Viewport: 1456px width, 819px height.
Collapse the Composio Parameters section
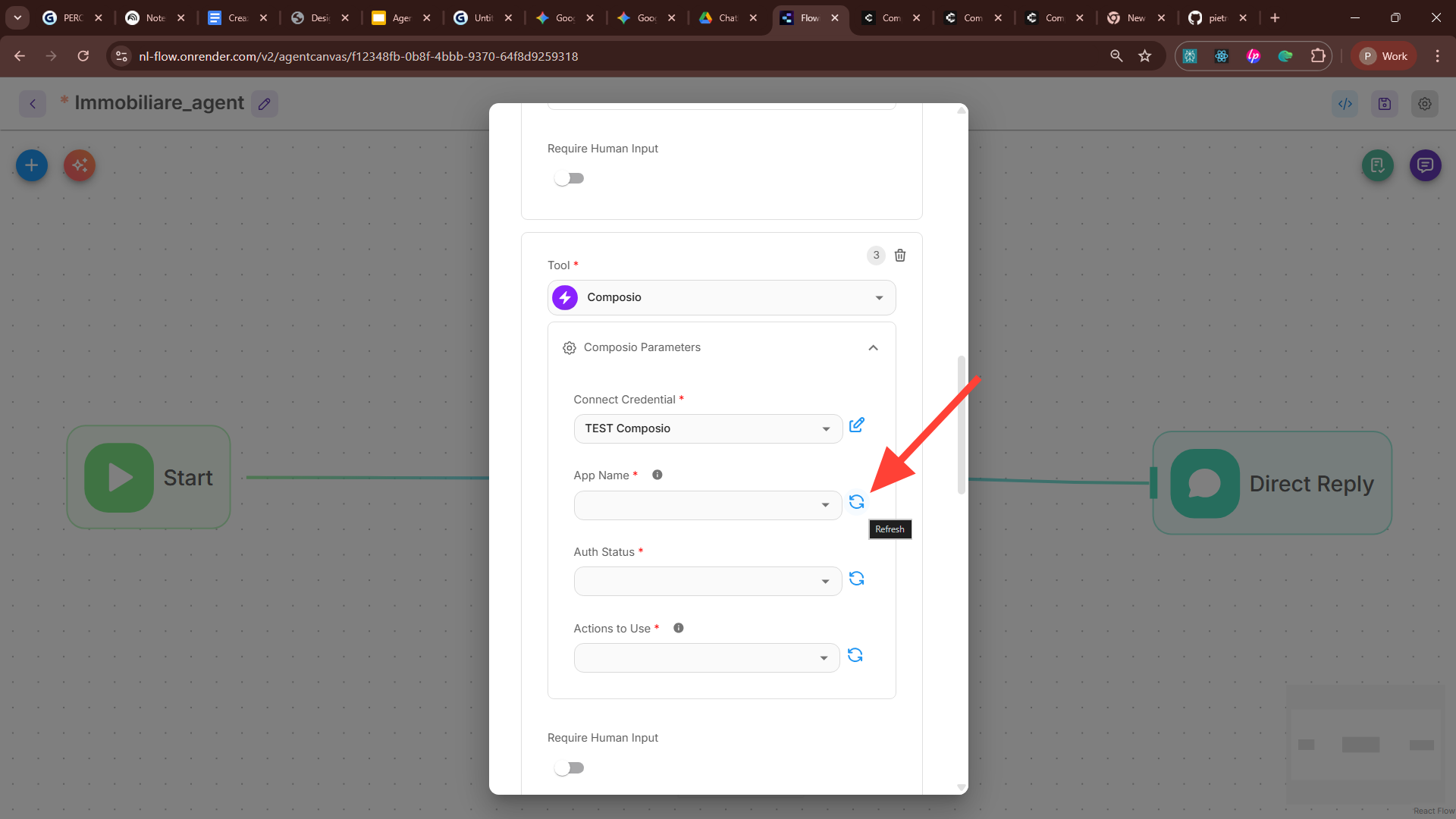(x=873, y=348)
